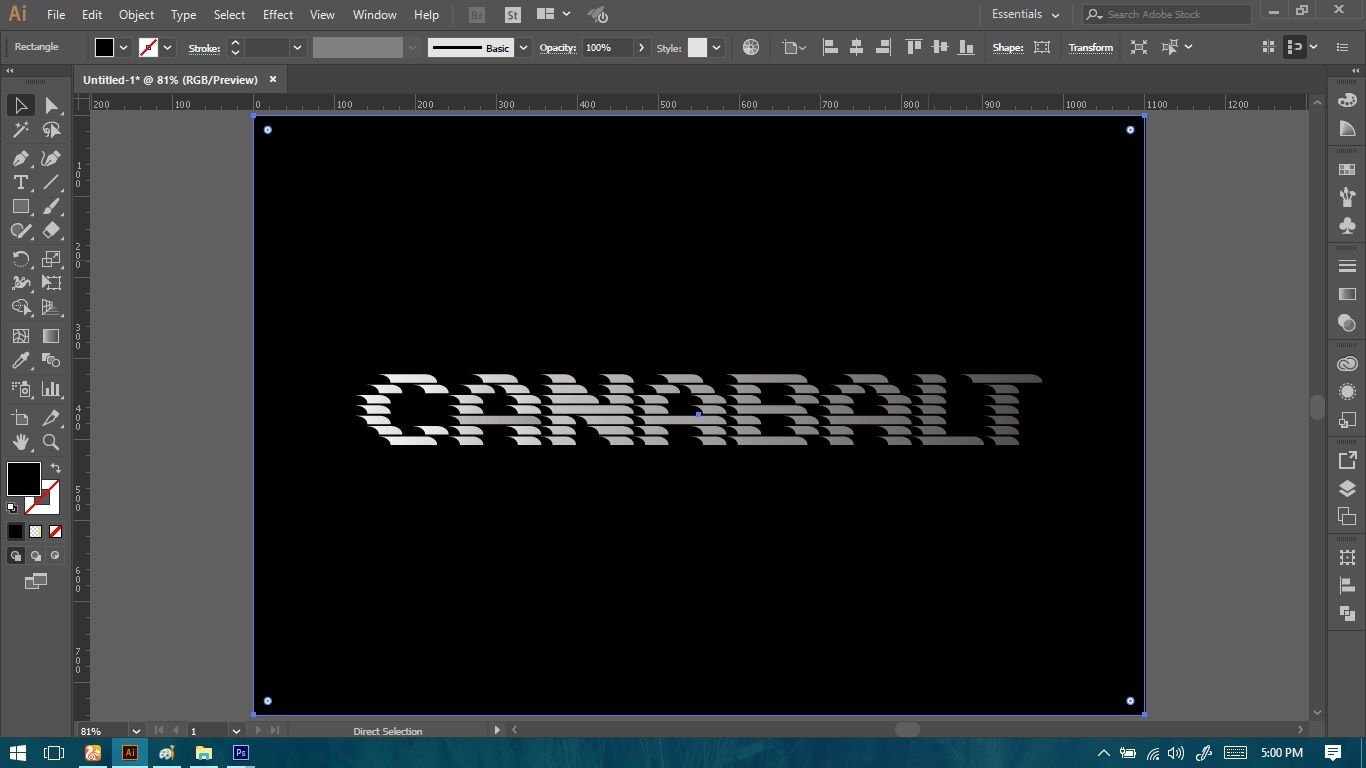1366x768 pixels.
Task: Set paint mode to Color
Action: click(x=16, y=532)
